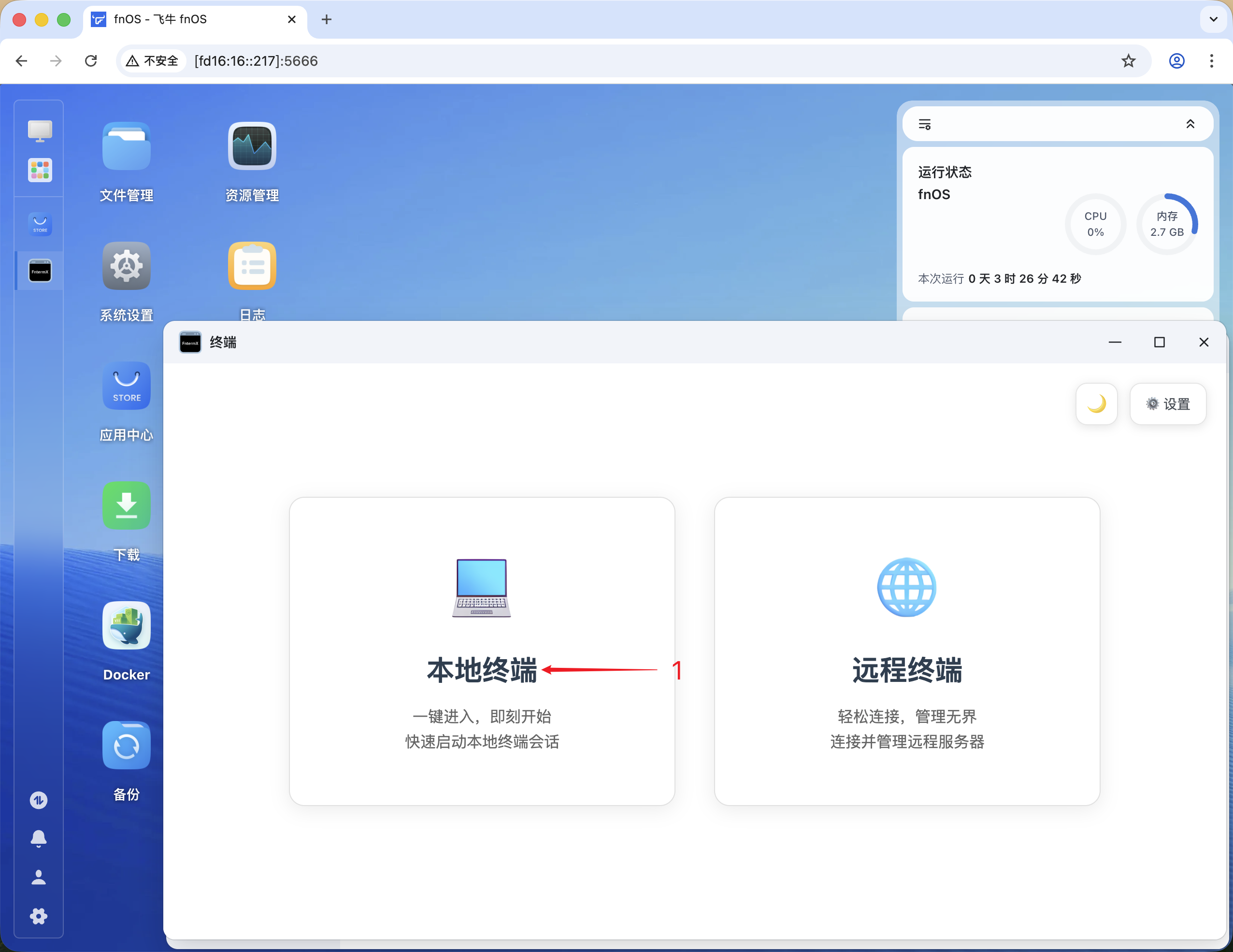Toggle dark mode with moon button
Screen dimensions: 1233x952
1096,404
